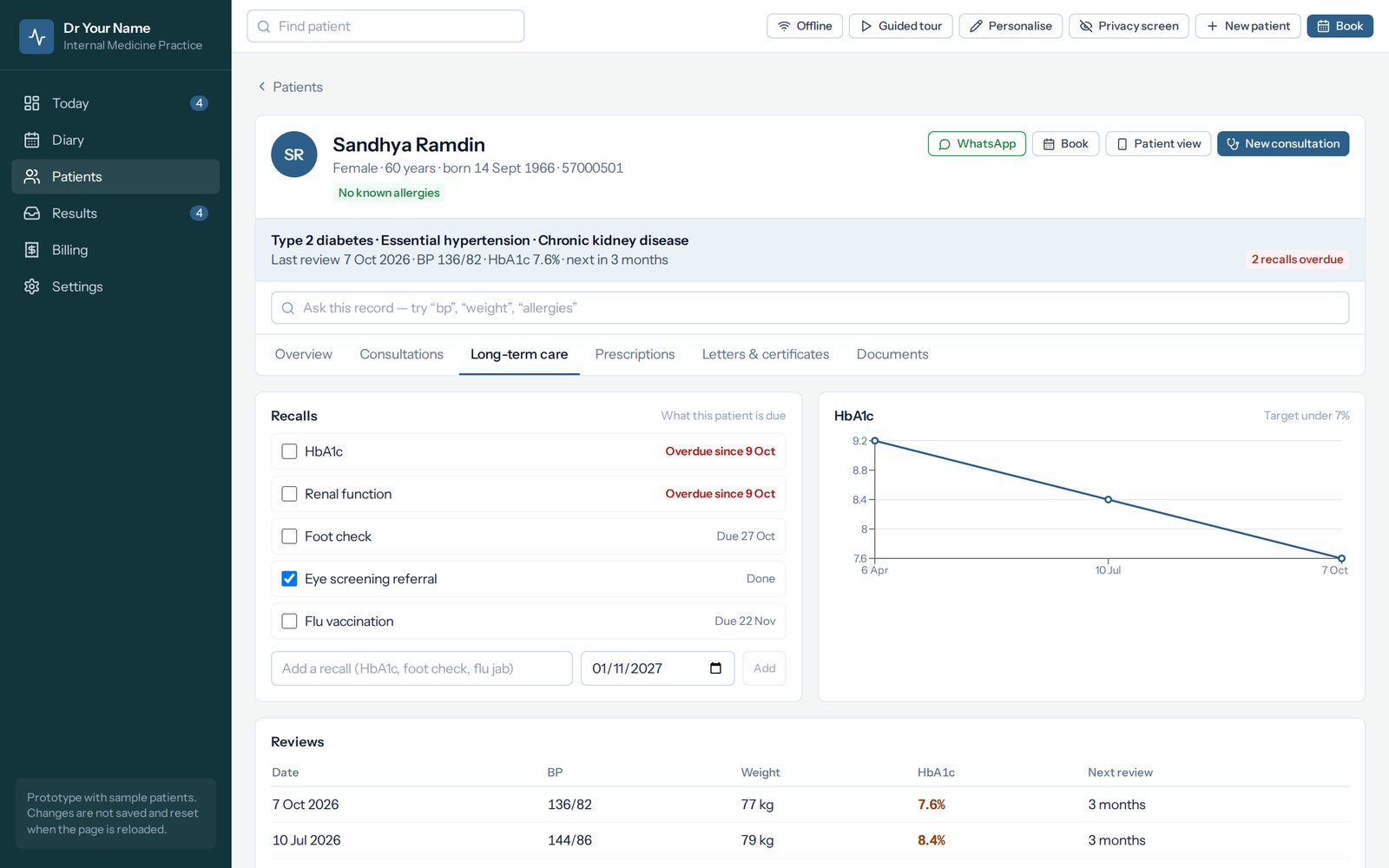
Task: Open the Letters & certificates tab
Action: 766,354
